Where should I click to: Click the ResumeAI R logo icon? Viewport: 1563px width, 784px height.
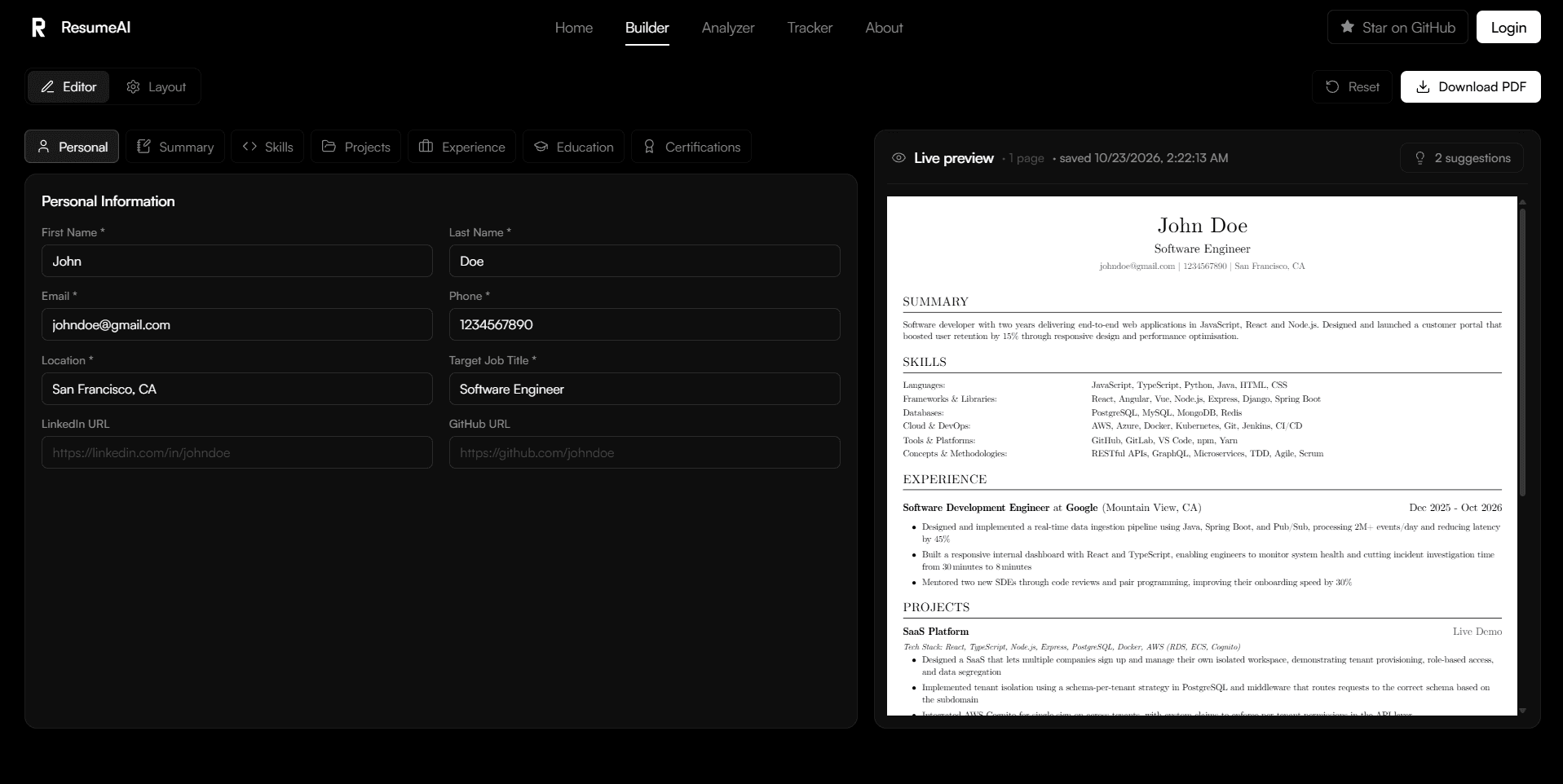pos(38,28)
